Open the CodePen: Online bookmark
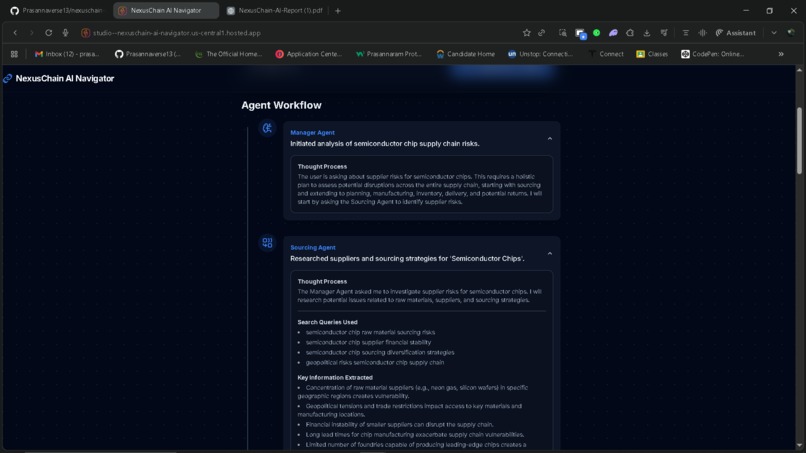Screen dimensions: 806x453 click(x=712, y=54)
